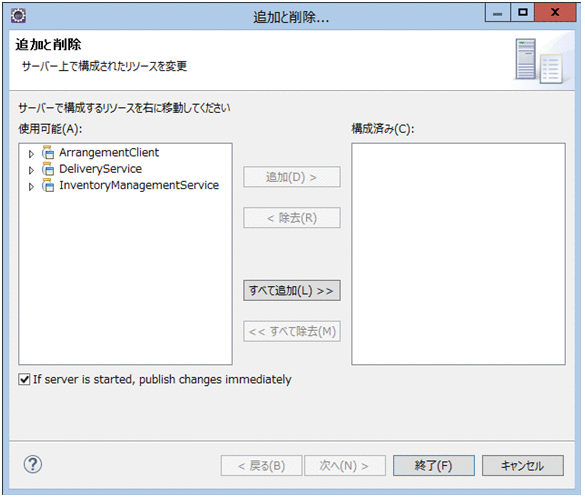
Task: Select DeliveryService in available list
Action: point(100,169)
